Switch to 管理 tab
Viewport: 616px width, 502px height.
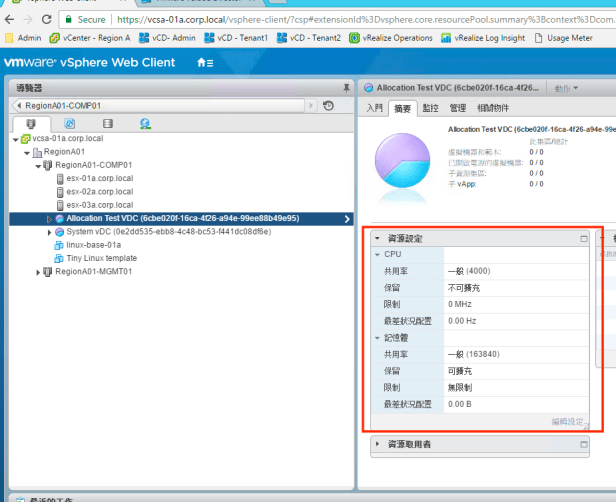click(x=458, y=108)
